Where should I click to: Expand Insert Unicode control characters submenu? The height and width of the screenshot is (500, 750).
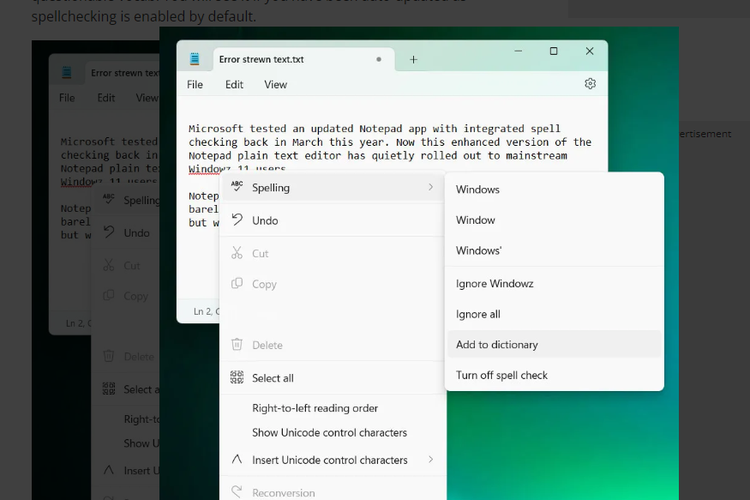(x=431, y=460)
